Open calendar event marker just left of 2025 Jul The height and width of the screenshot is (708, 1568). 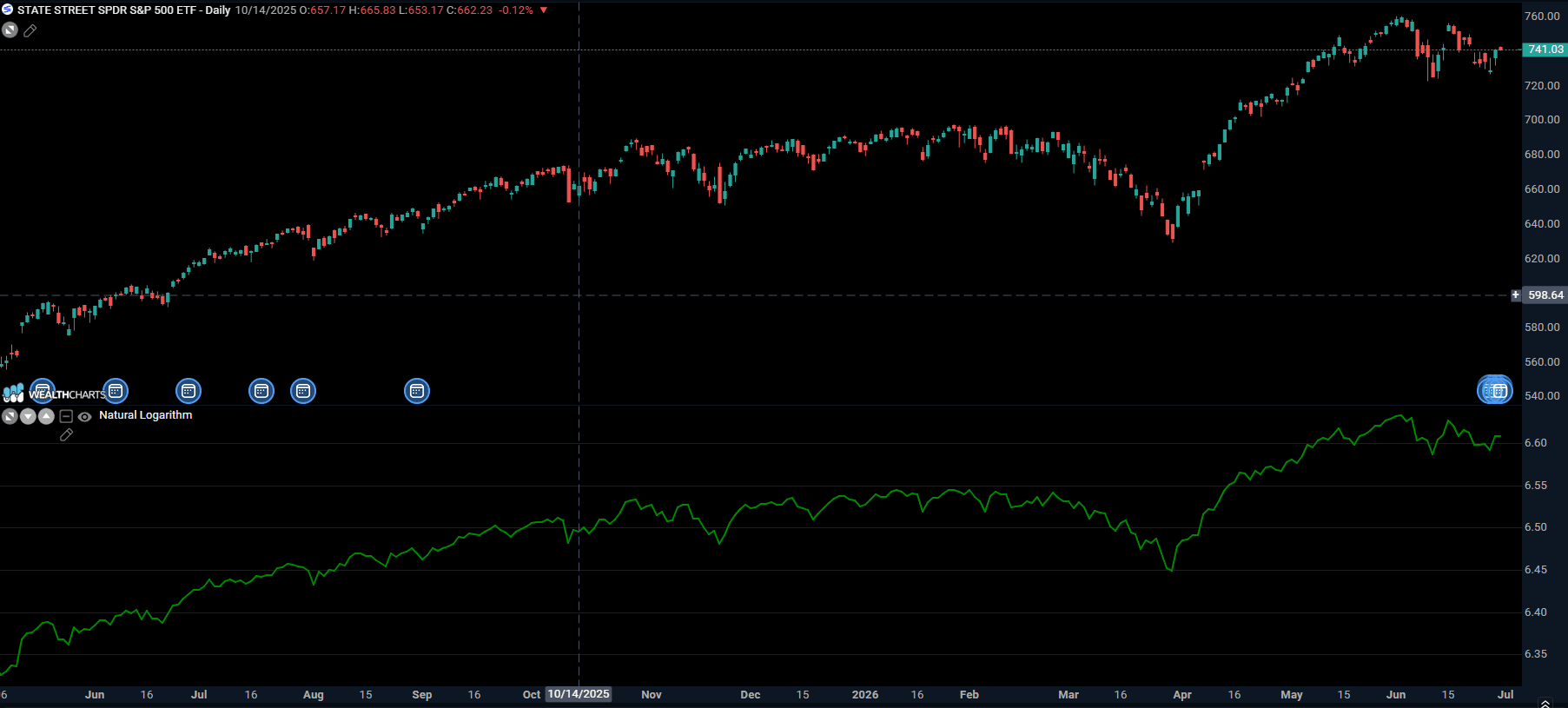[189, 391]
